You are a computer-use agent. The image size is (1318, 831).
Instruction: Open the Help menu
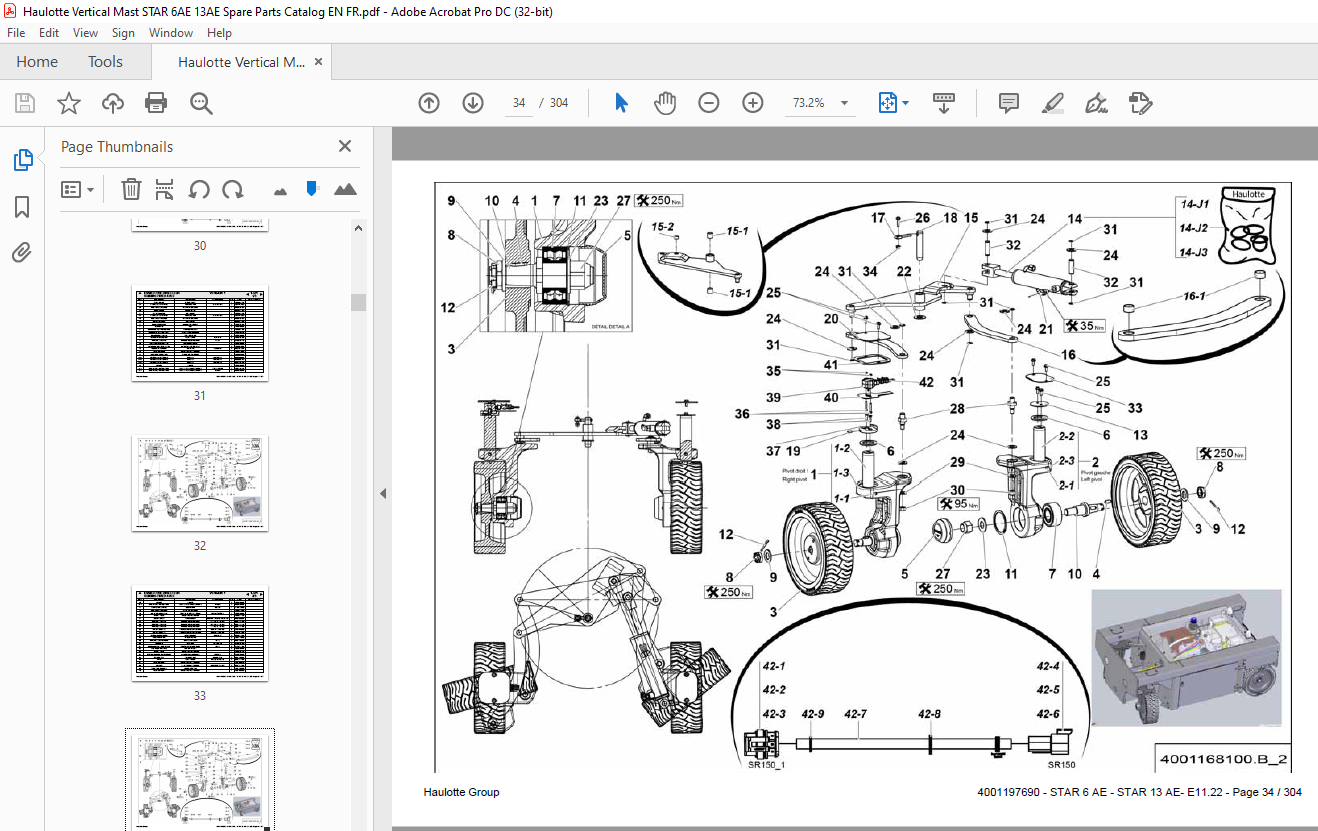[219, 33]
